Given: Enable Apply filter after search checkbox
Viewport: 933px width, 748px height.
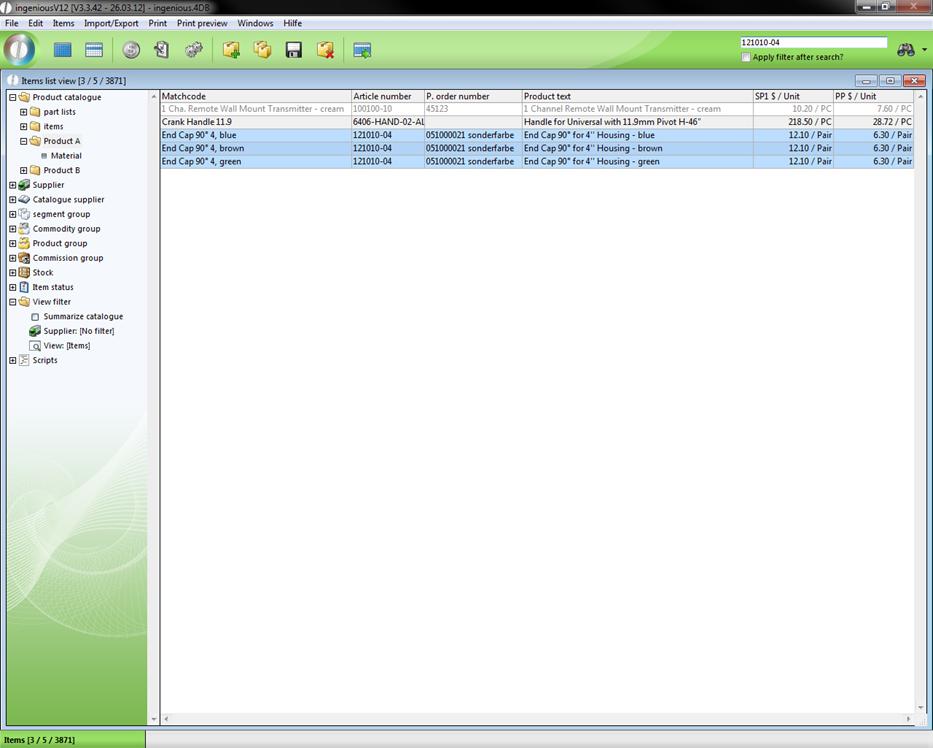Looking at the screenshot, I should 746,57.
